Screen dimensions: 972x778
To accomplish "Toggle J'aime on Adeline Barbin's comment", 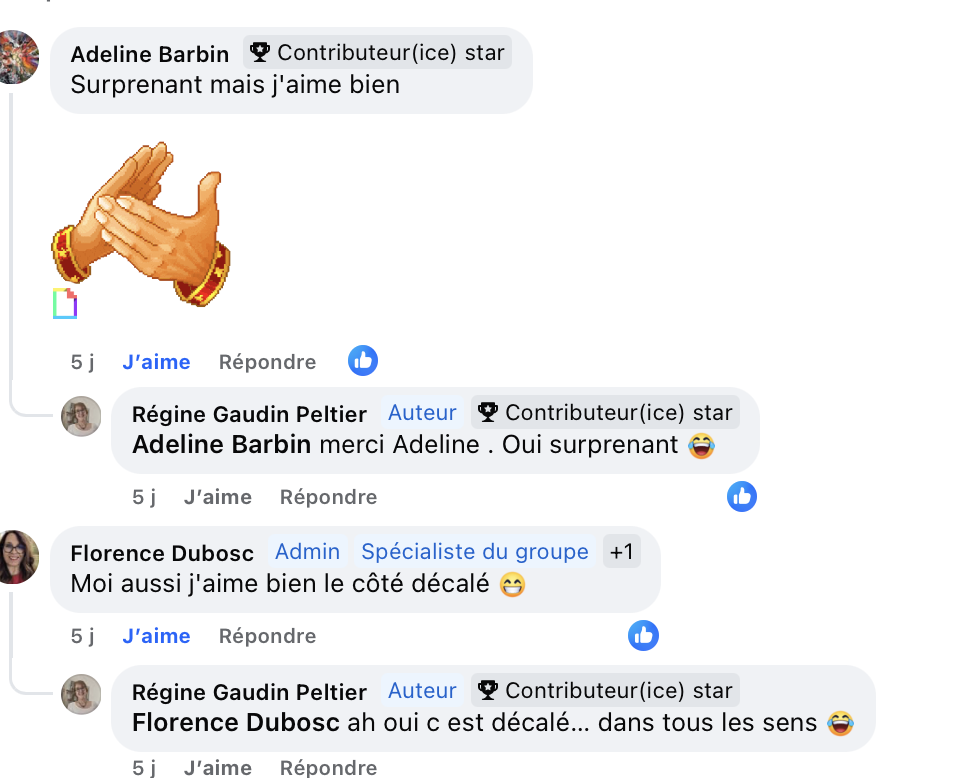I will pos(156,361).
